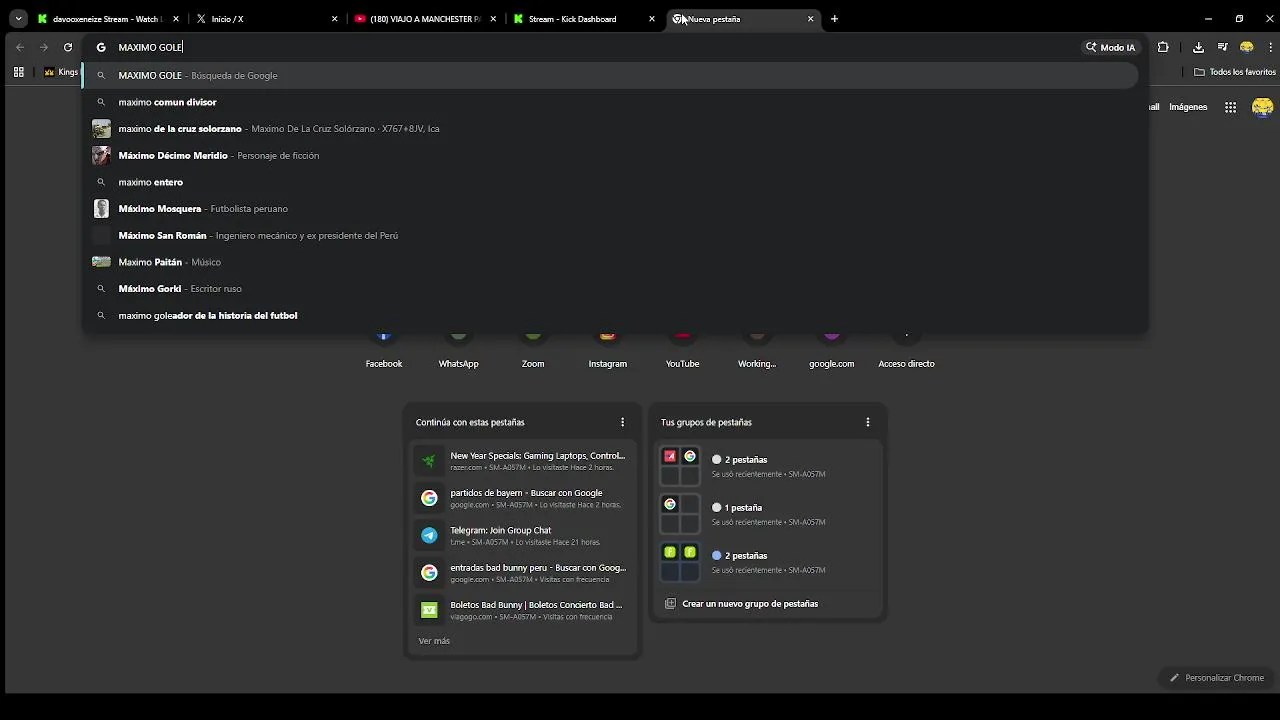Click Máximo Décimo Meridio thumbnail image
The image size is (1280, 720).
click(x=101, y=155)
